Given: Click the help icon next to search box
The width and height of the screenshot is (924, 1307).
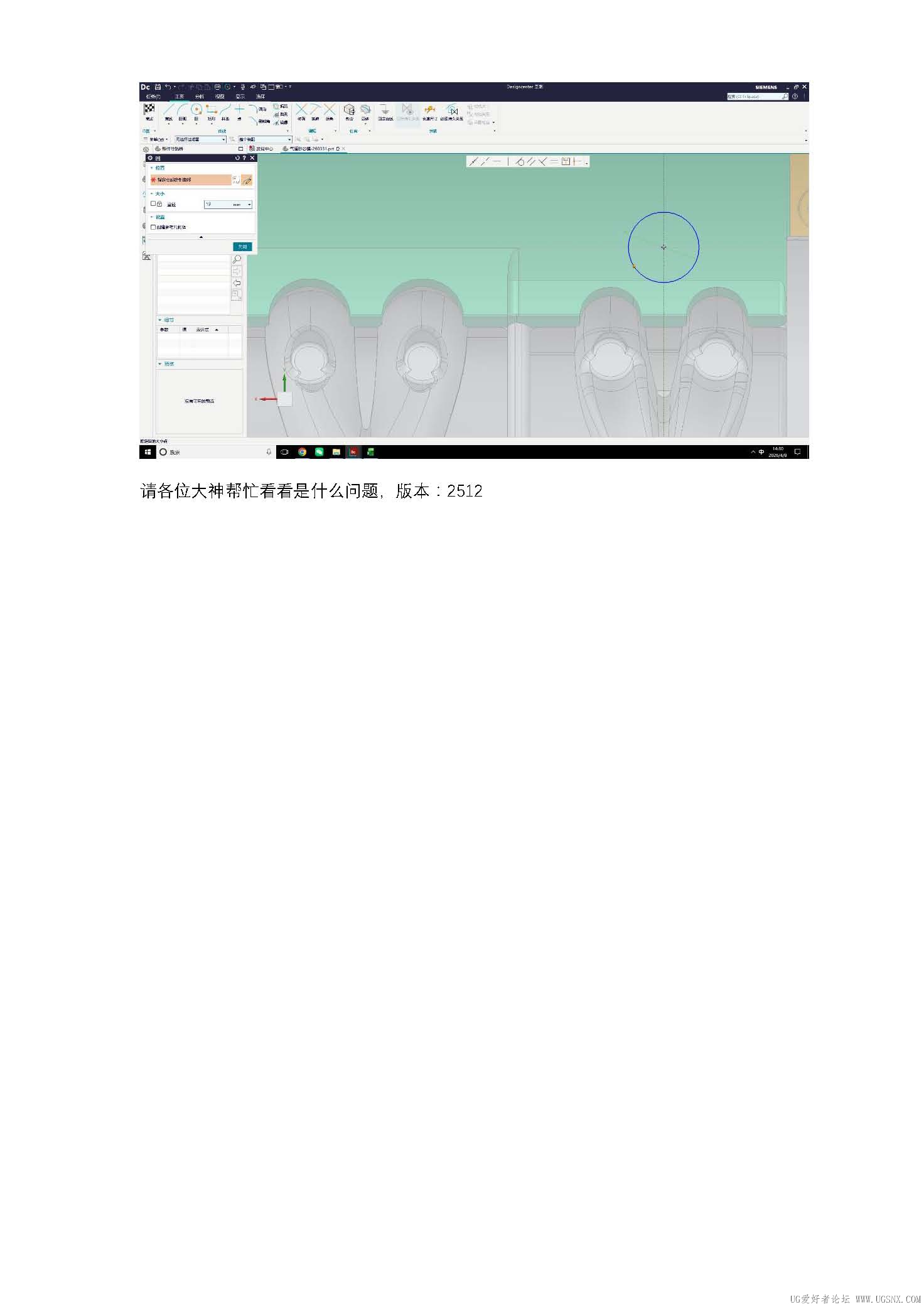Looking at the screenshot, I should pyautogui.click(x=795, y=97).
